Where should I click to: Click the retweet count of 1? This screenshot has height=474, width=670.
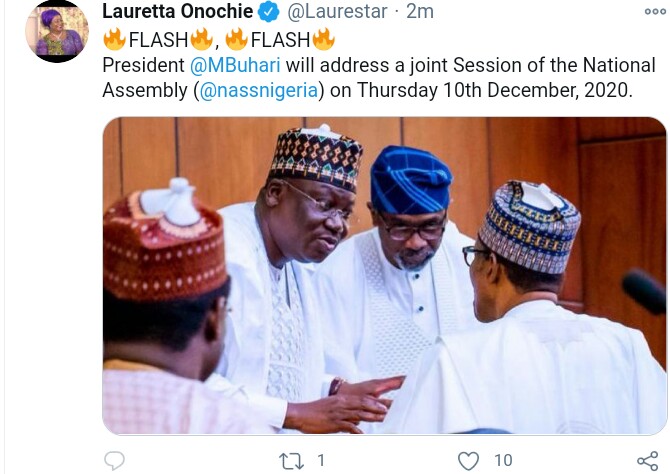click(321, 460)
